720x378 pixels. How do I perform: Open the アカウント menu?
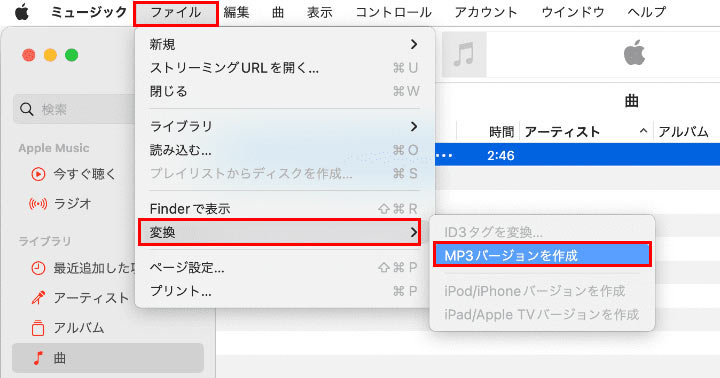pos(486,12)
